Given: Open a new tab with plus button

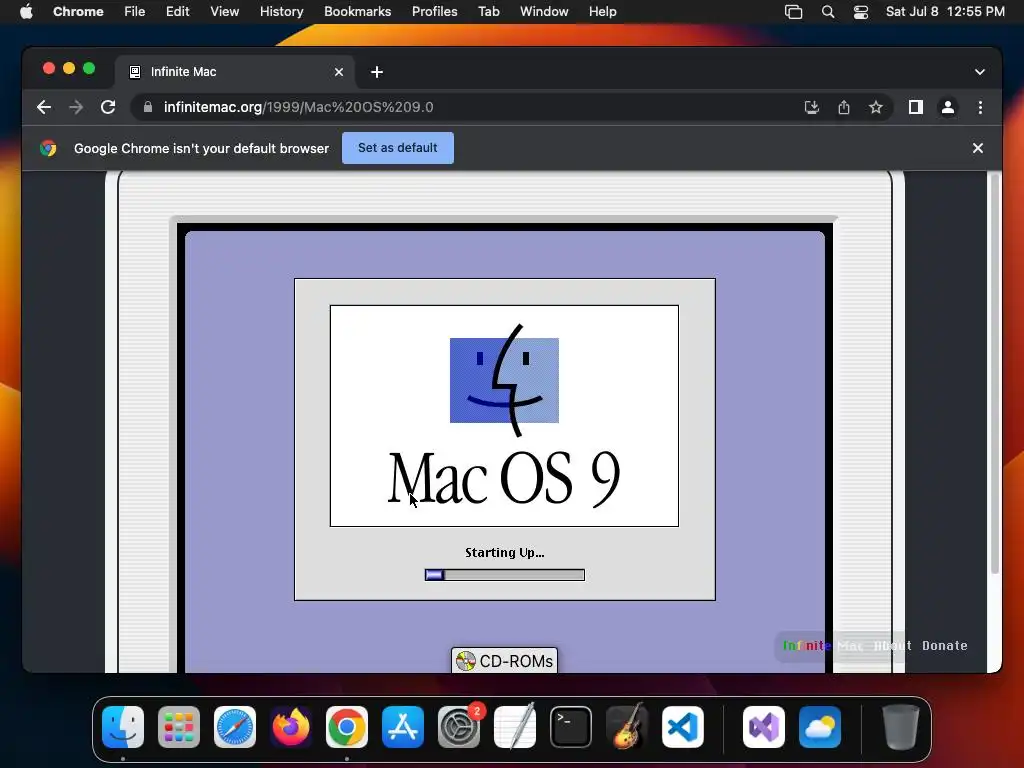Looking at the screenshot, I should [377, 72].
